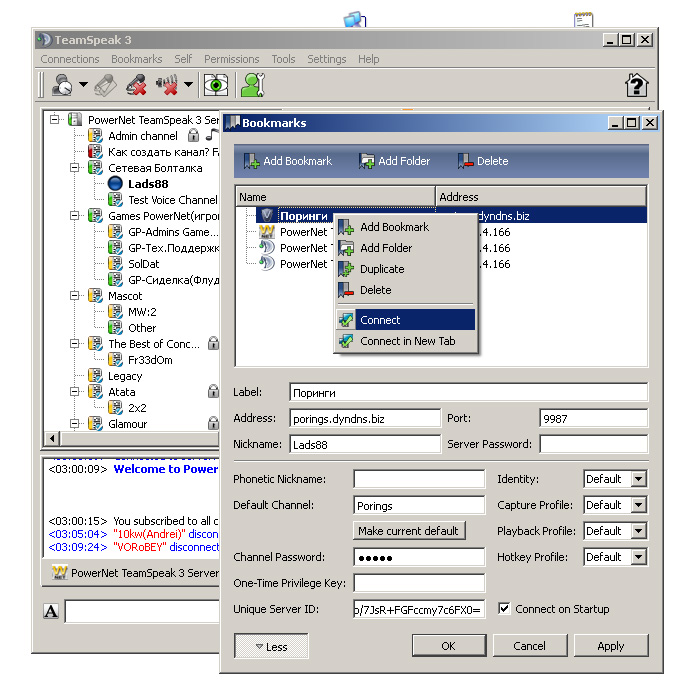Image resolution: width=700 pixels, height=700 pixels.
Task: Click the Label input field
Action: click(468, 393)
